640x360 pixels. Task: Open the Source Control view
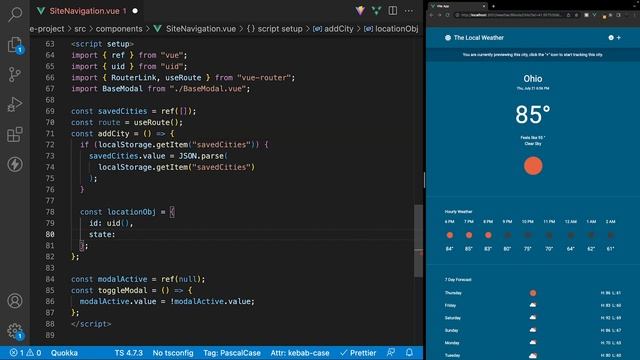15,75
